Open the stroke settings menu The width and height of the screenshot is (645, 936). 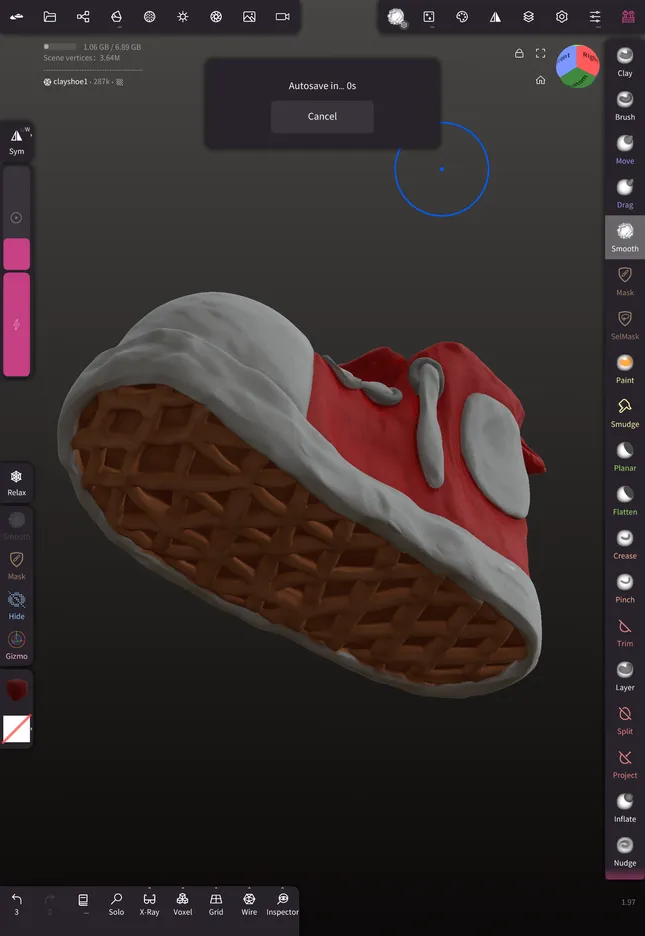coord(428,17)
